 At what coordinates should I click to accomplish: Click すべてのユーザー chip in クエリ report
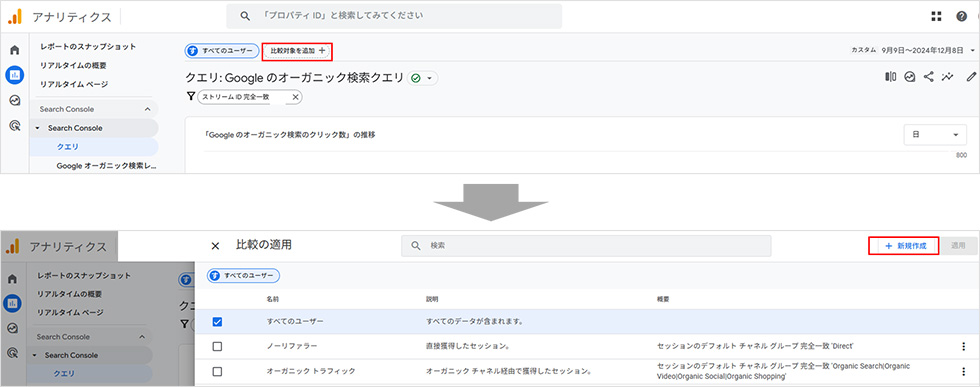tap(222, 51)
